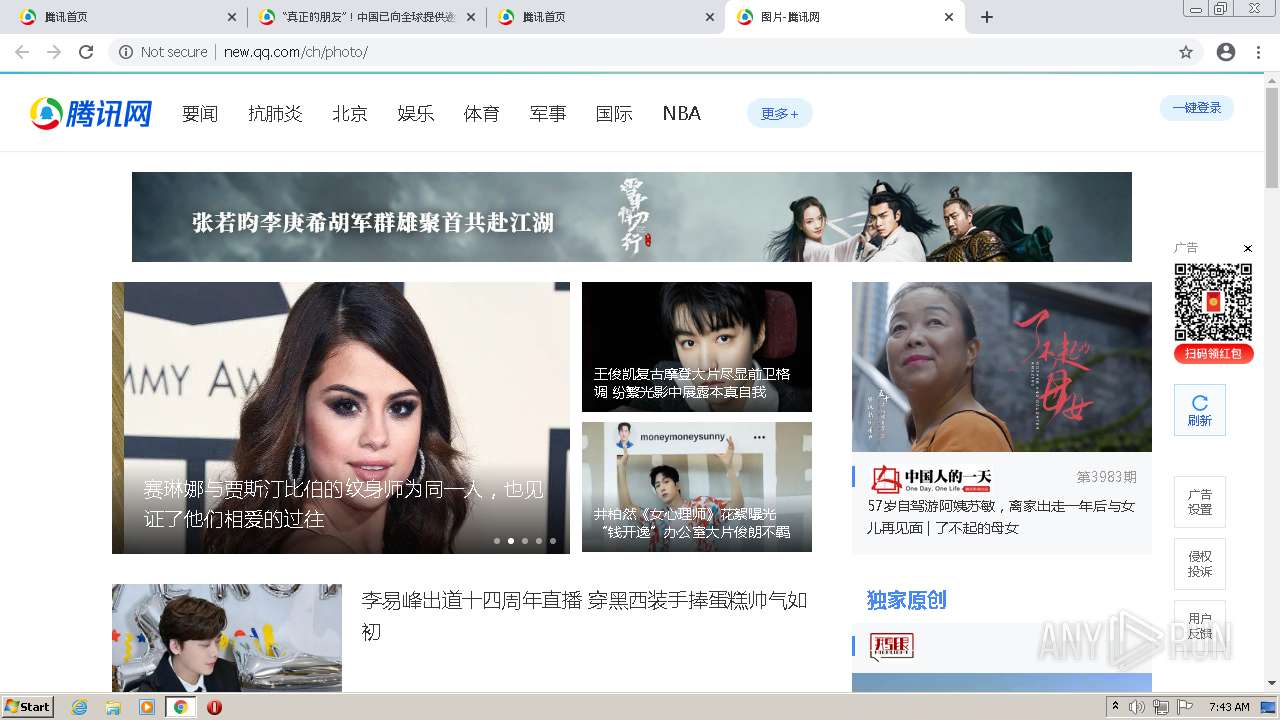Open the 娱乐 nav item

click(x=416, y=114)
